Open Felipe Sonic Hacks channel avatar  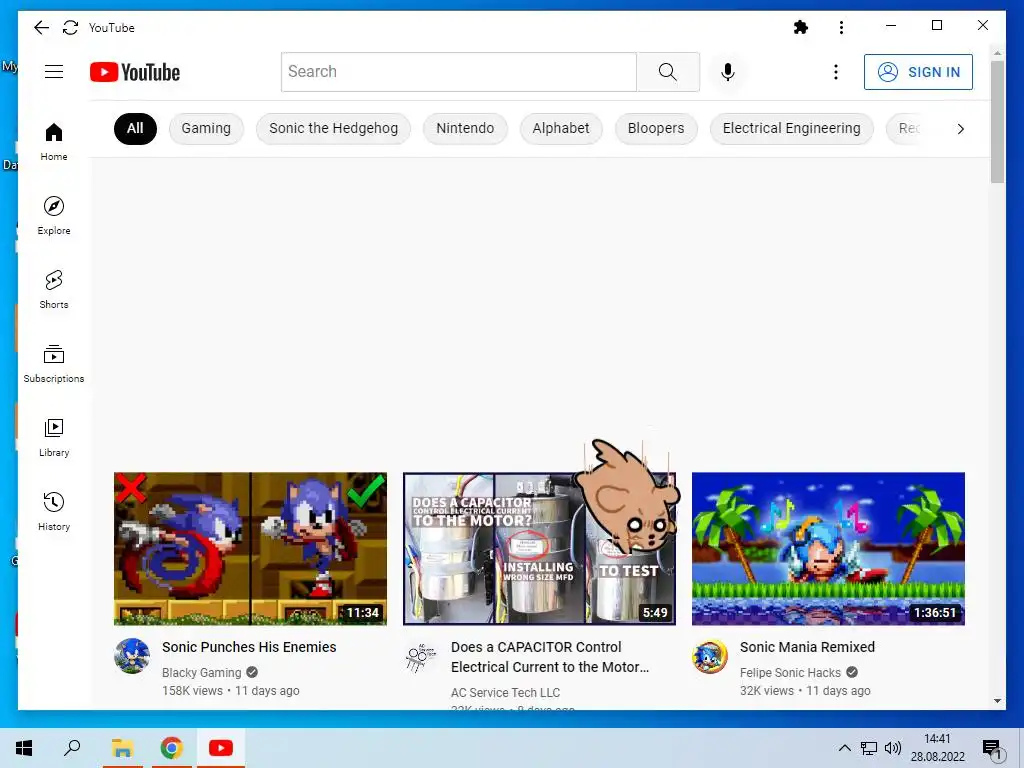[x=710, y=656]
